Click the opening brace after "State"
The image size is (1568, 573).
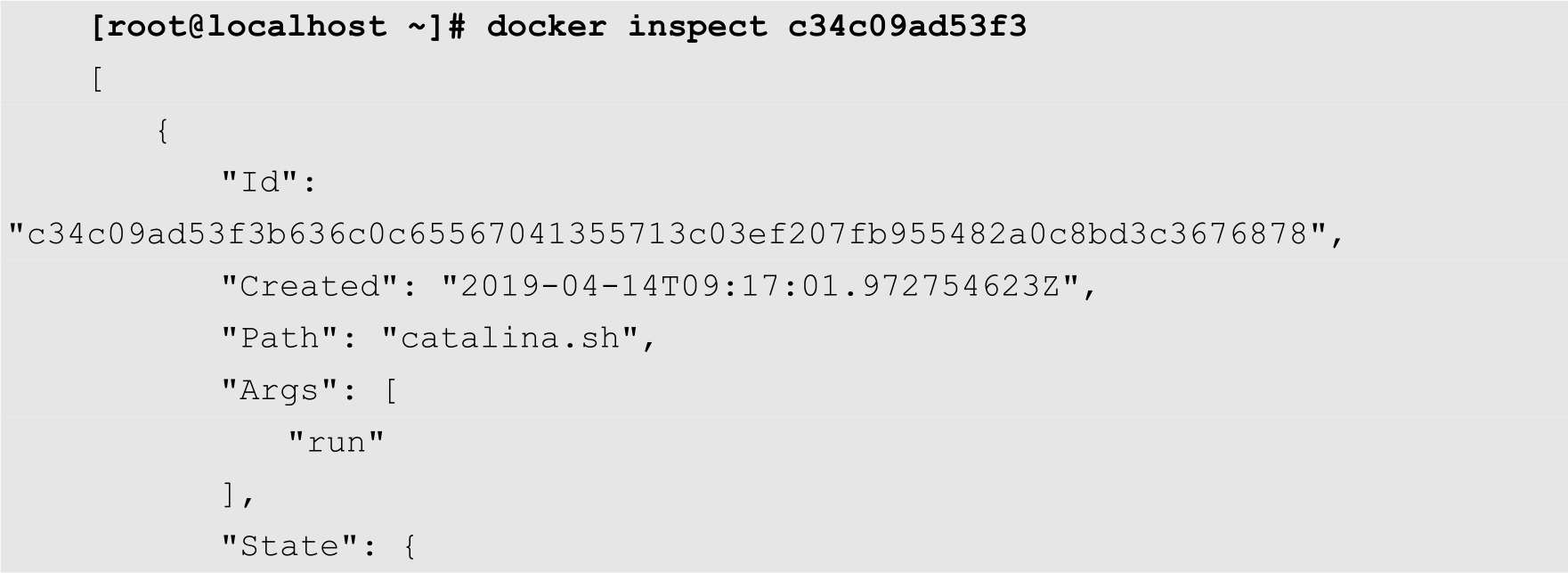[x=410, y=545]
